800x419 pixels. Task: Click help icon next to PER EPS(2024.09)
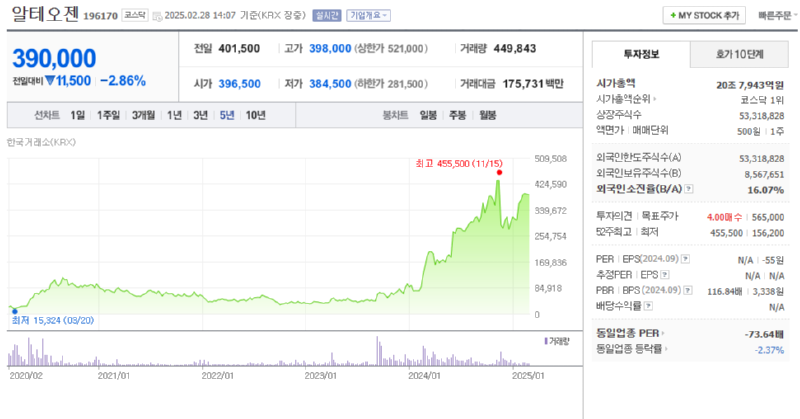click(686, 259)
